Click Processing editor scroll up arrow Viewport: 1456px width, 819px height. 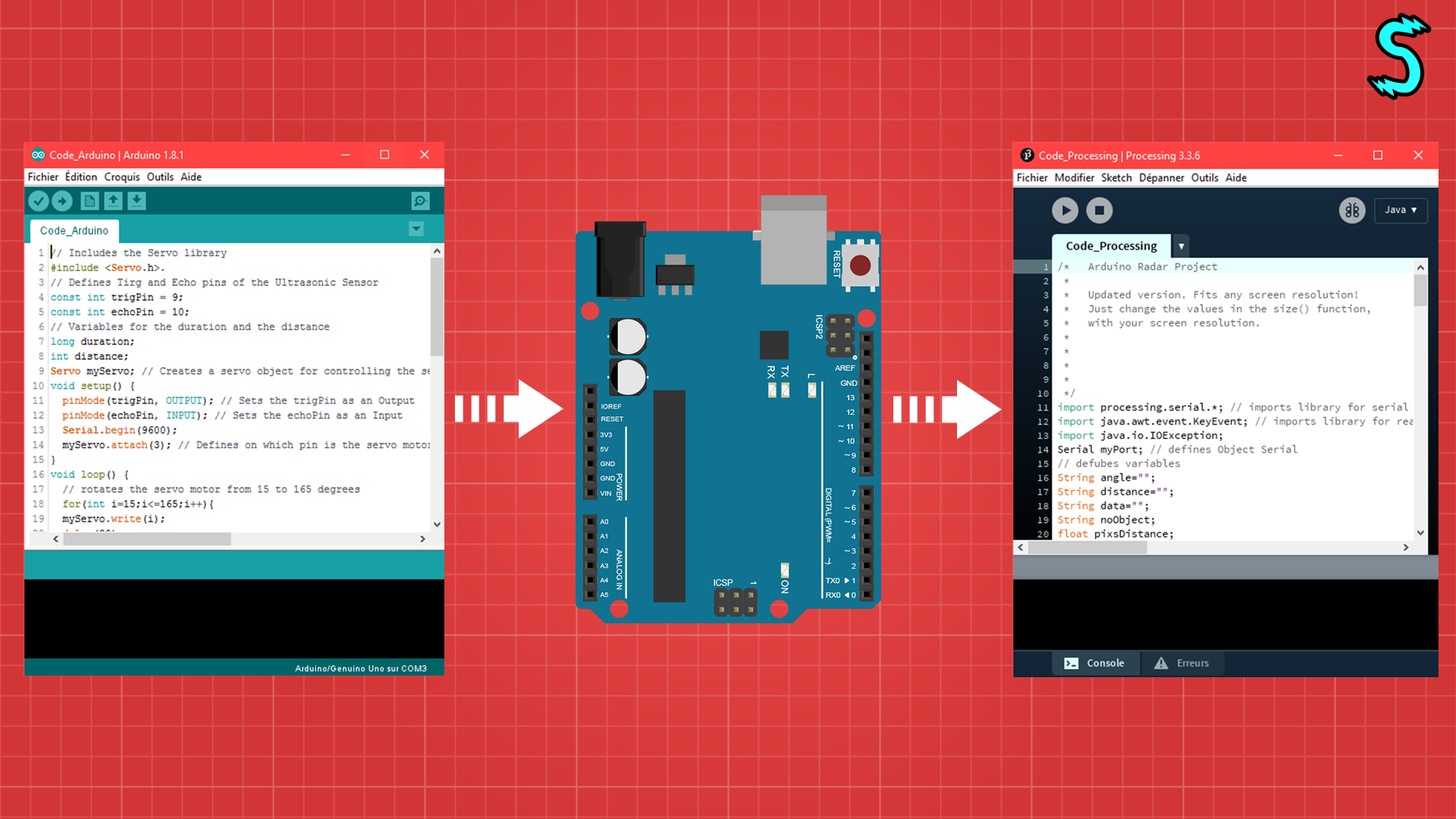(1420, 267)
